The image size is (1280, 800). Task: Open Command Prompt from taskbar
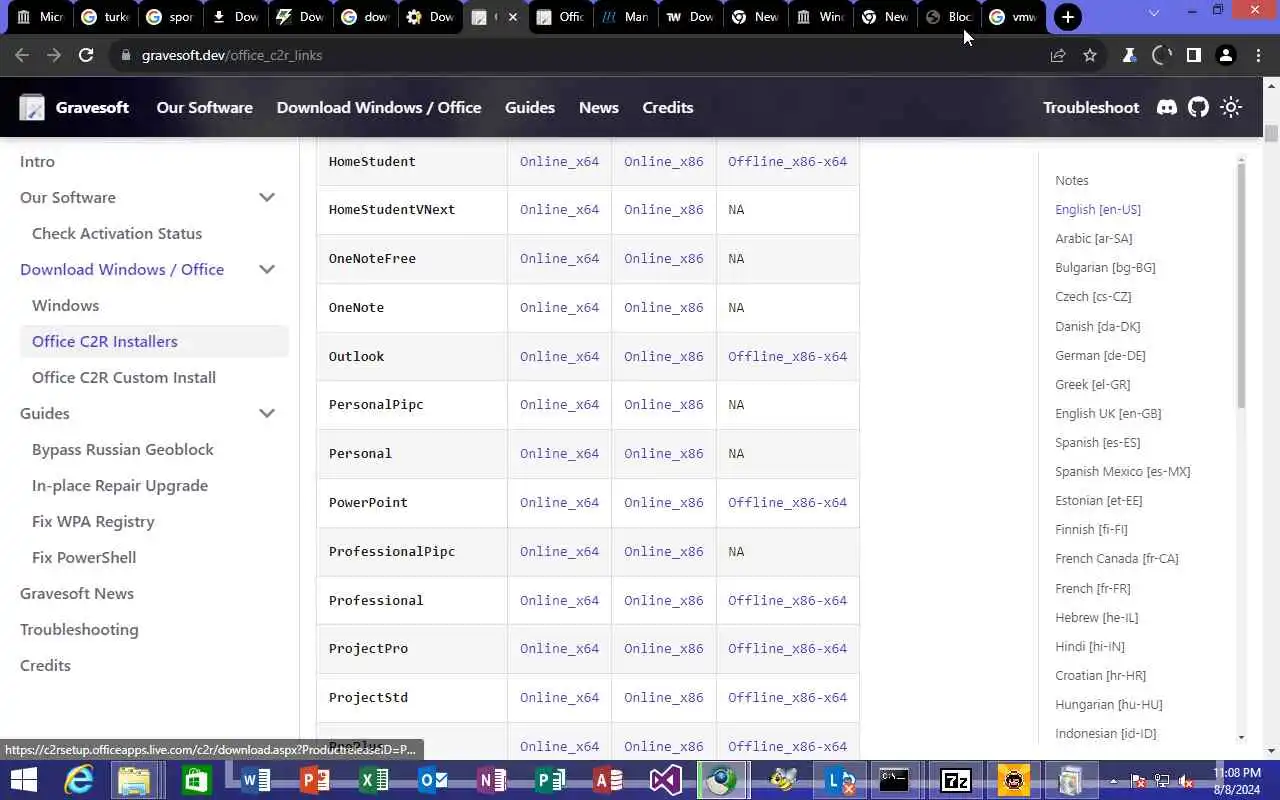coord(893,779)
